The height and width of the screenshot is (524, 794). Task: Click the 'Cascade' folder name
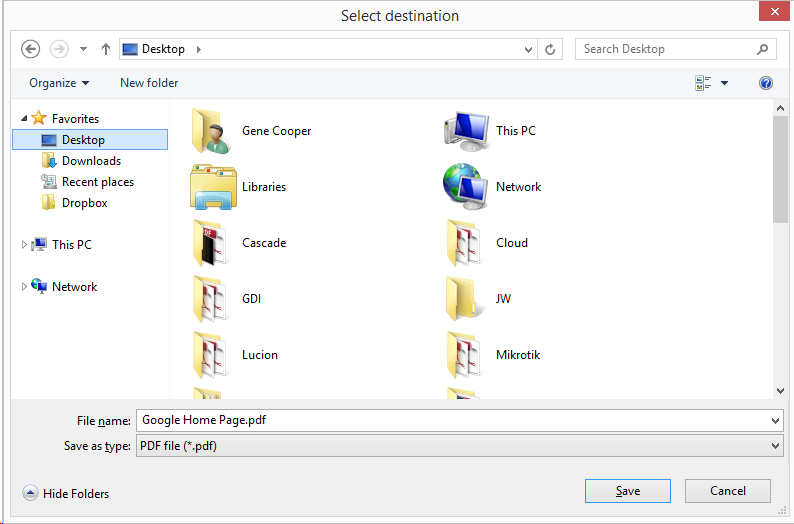pos(264,243)
